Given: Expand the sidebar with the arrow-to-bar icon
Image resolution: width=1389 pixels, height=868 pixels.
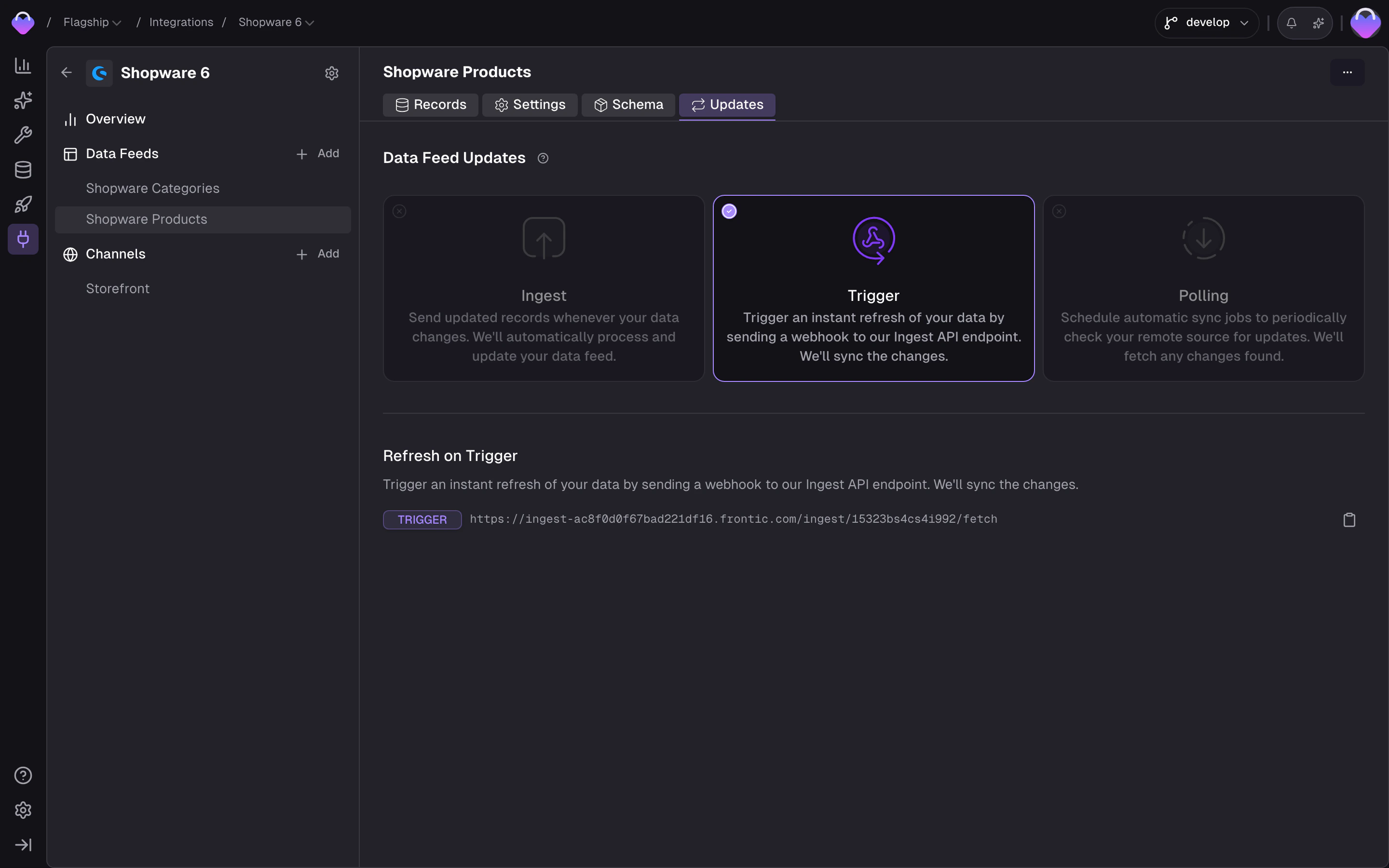Looking at the screenshot, I should point(23,845).
